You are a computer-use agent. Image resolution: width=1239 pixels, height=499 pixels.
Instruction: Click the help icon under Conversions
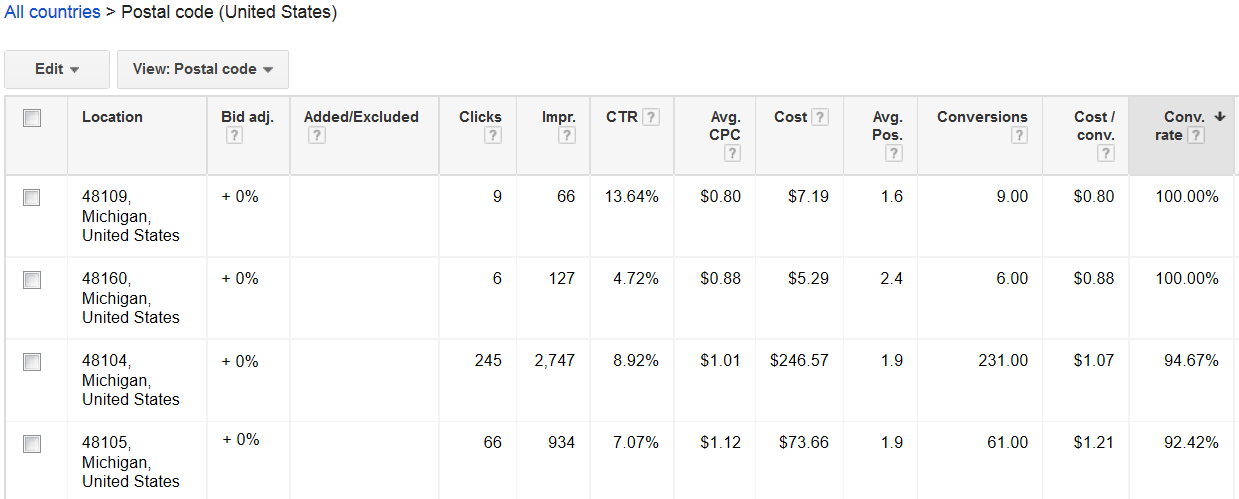click(x=1018, y=135)
